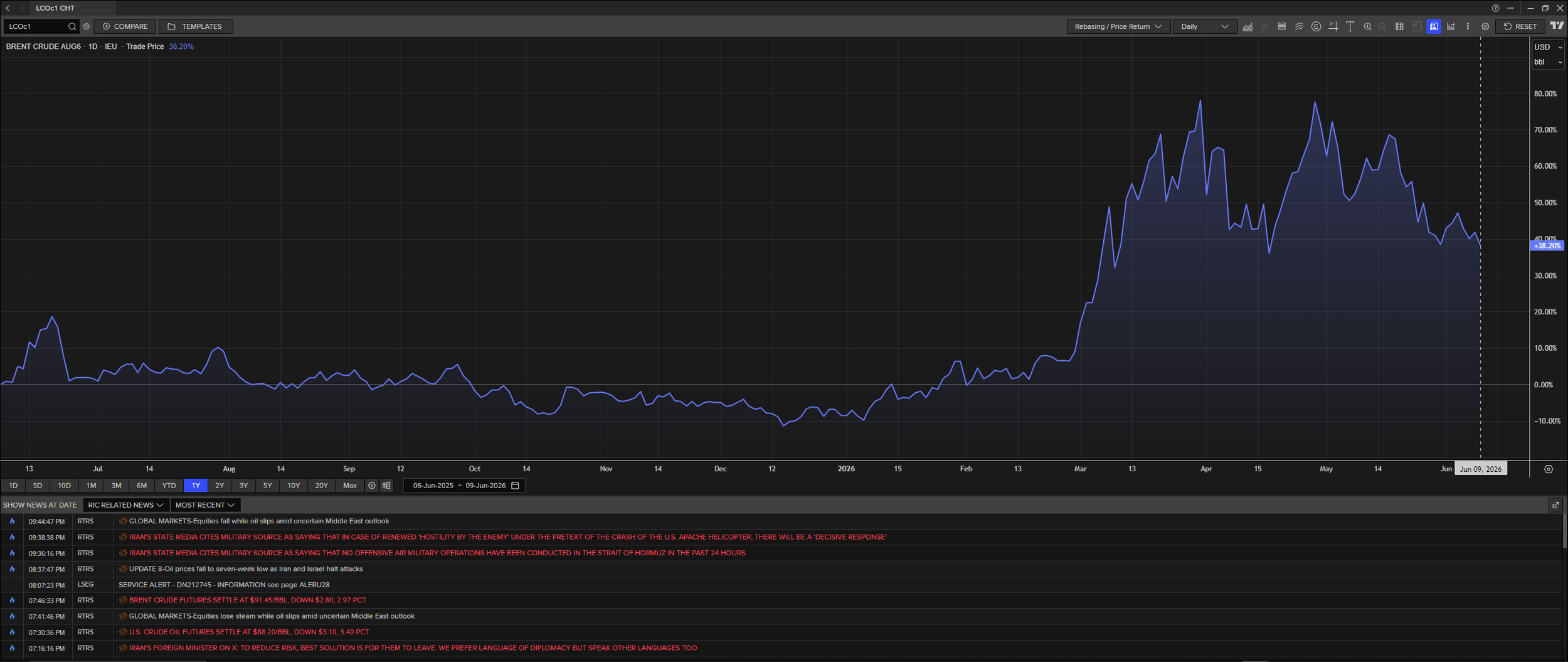Image resolution: width=1568 pixels, height=662 pixels.
Task: Select the 6M time range
Action: pyautogui.click(x=142, y=486)
